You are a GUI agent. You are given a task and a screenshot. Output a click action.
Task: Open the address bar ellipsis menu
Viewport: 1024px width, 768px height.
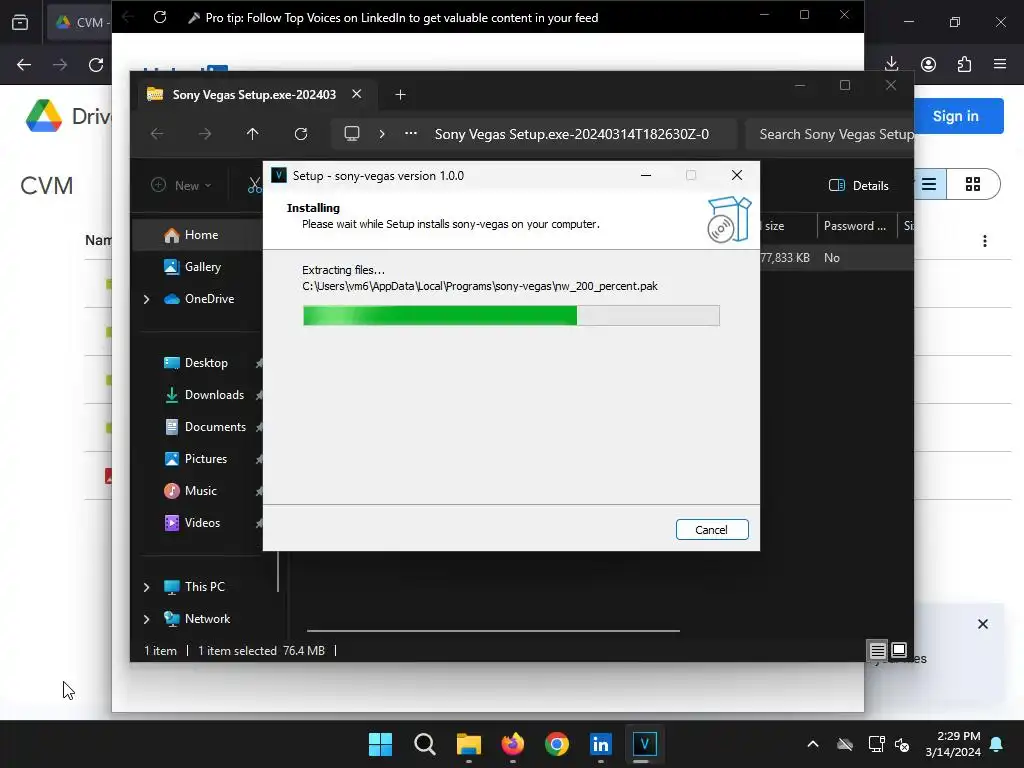(x=411, y=133)
